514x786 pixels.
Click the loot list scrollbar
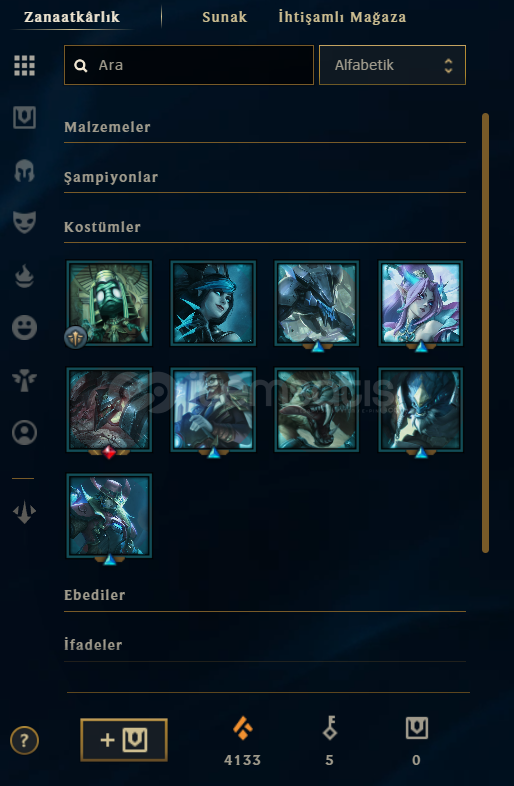pyautogui.click(x=485, y=333)
